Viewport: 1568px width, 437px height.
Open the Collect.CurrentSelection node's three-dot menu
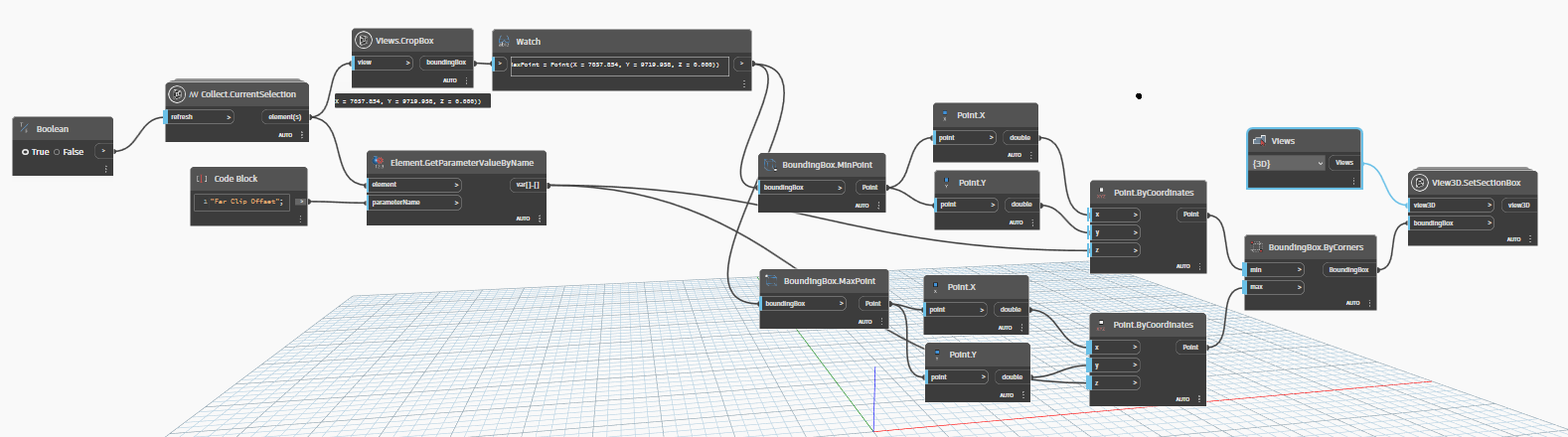[301, 134]
